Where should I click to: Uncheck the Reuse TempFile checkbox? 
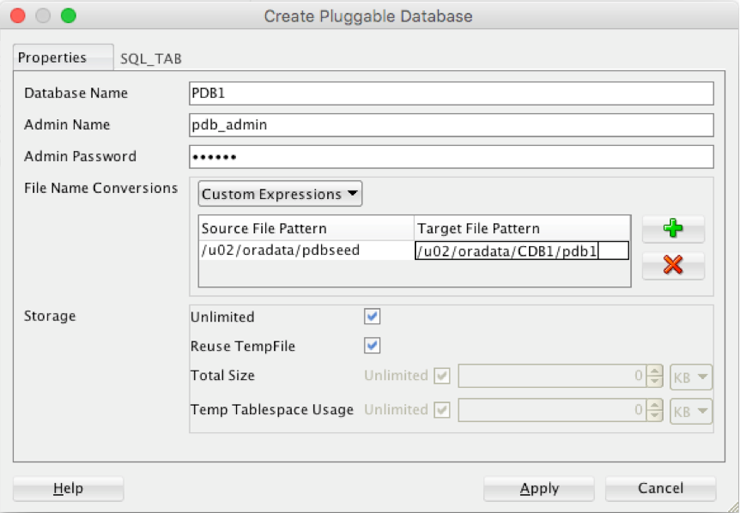(x=372, y=346)
